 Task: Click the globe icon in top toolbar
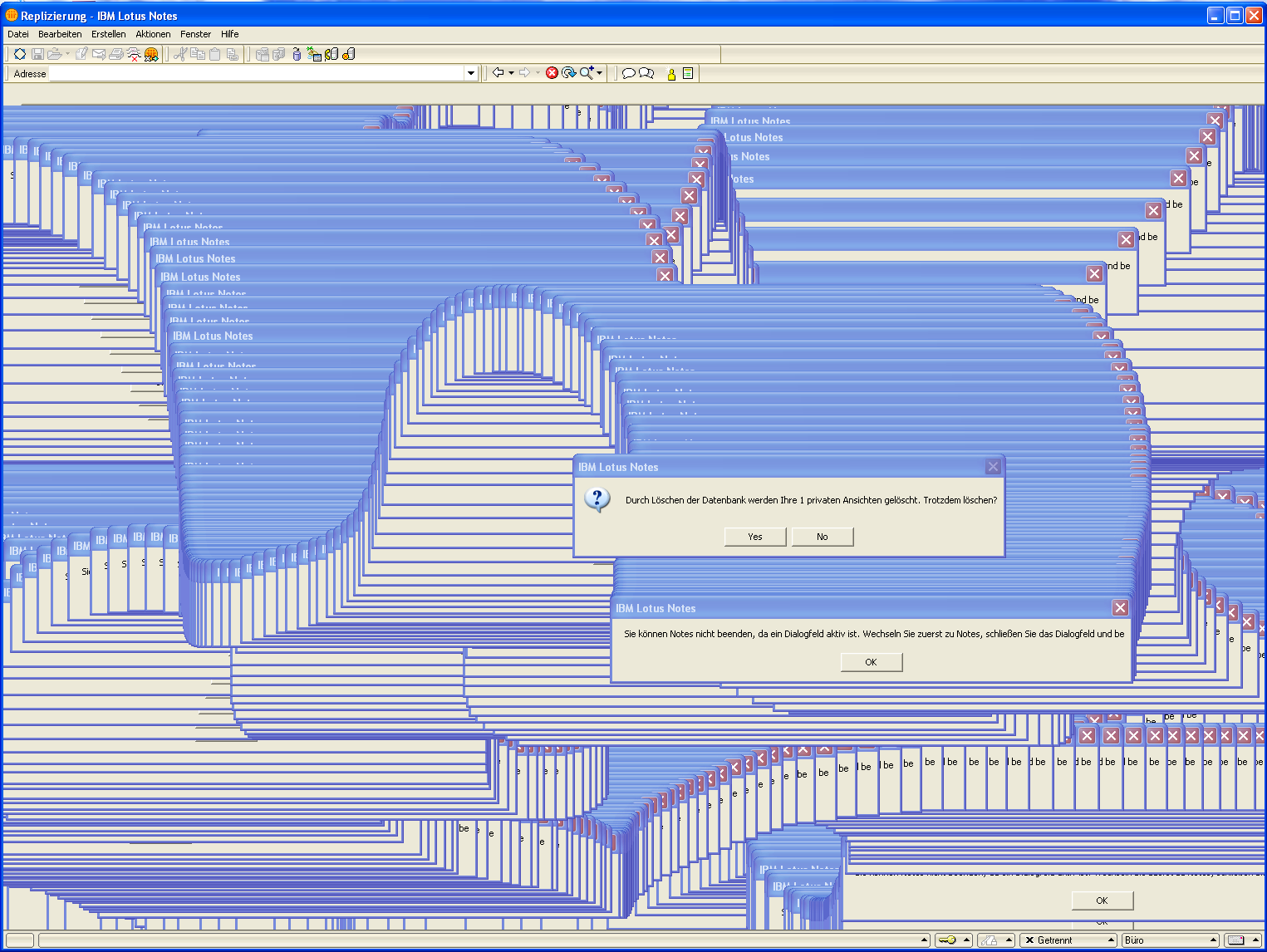151,54
